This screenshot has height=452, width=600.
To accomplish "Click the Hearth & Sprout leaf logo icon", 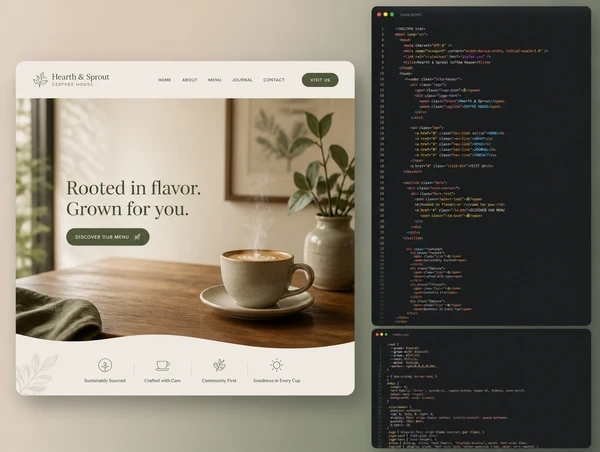I will [x=40, y=79].
